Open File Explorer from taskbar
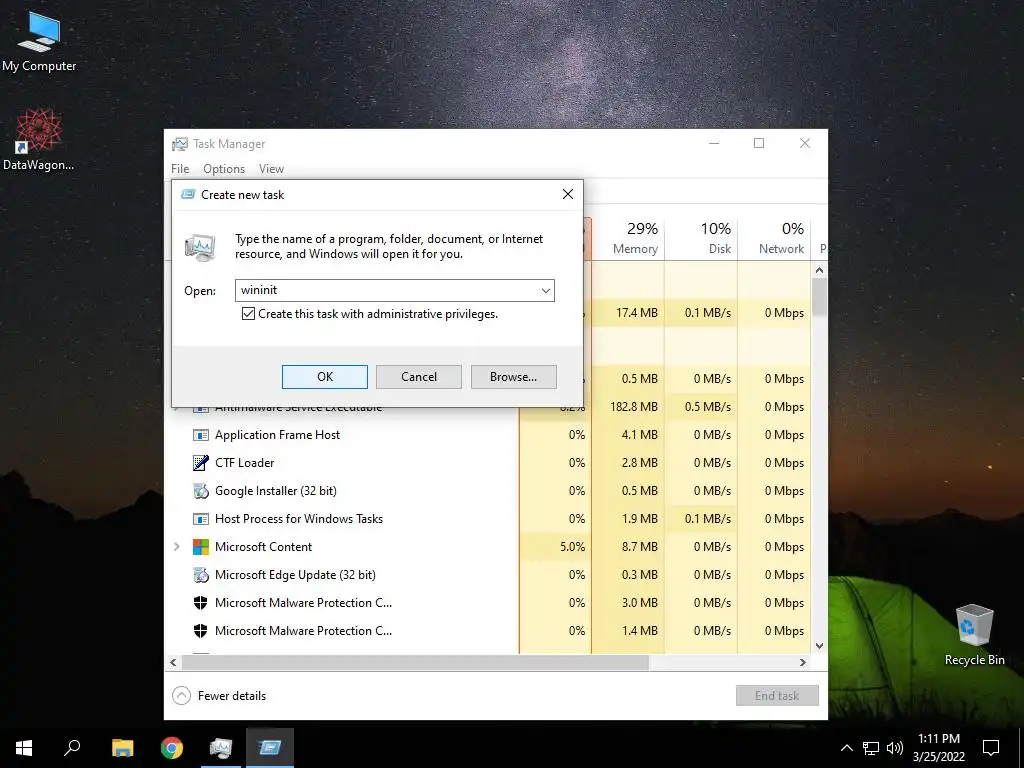1024x768 pixels. (x=122, y=748)
